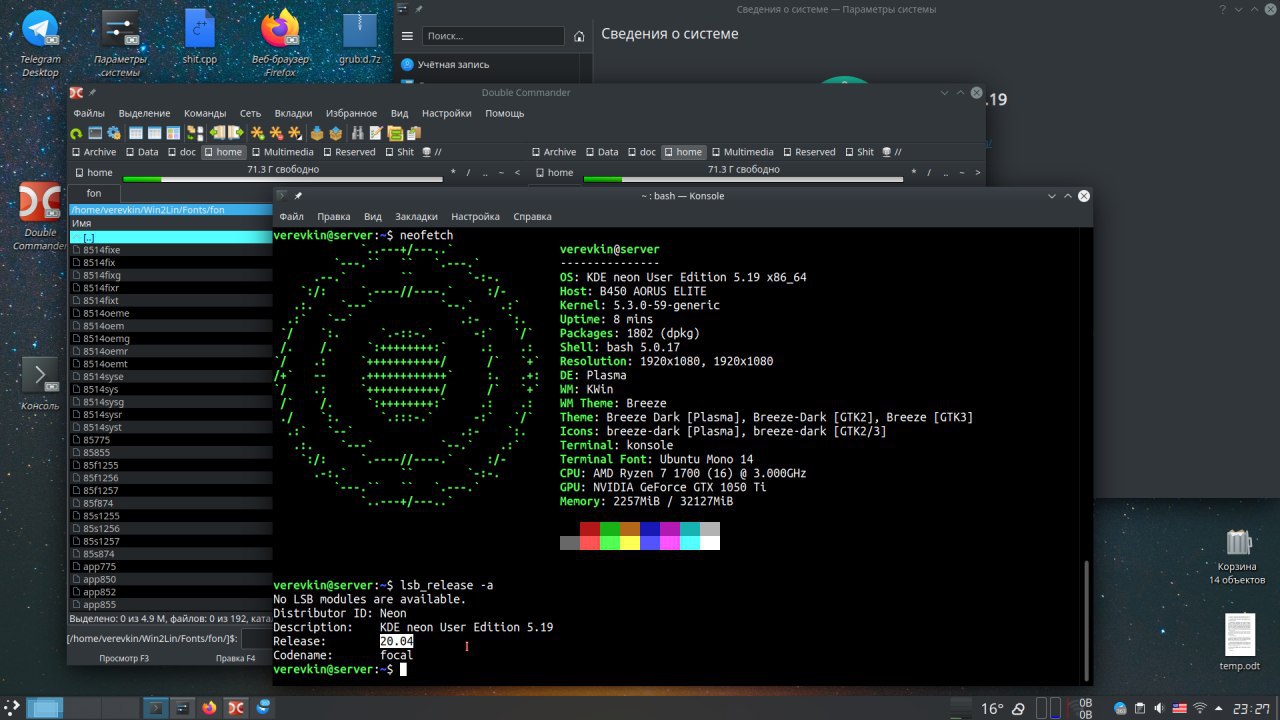Open the Konsole desktop shortcut
1280x720 pixels.
[x=40, y=385]
